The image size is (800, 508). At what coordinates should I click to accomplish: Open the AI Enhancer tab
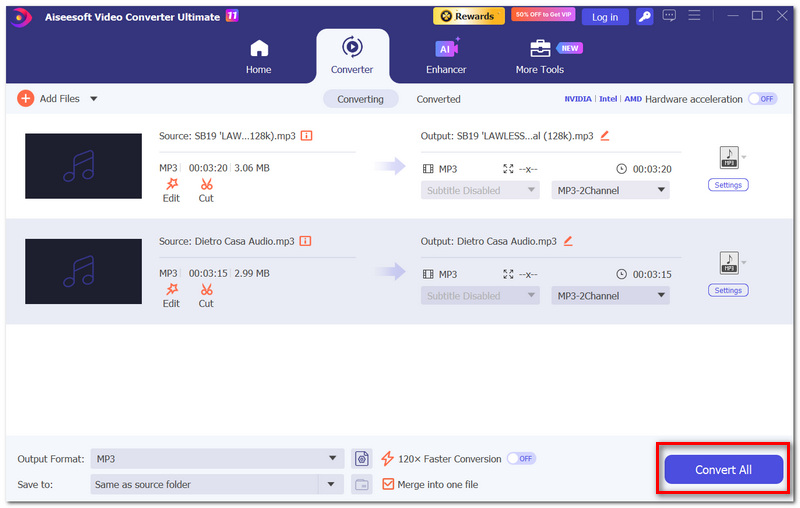point(446,57)
